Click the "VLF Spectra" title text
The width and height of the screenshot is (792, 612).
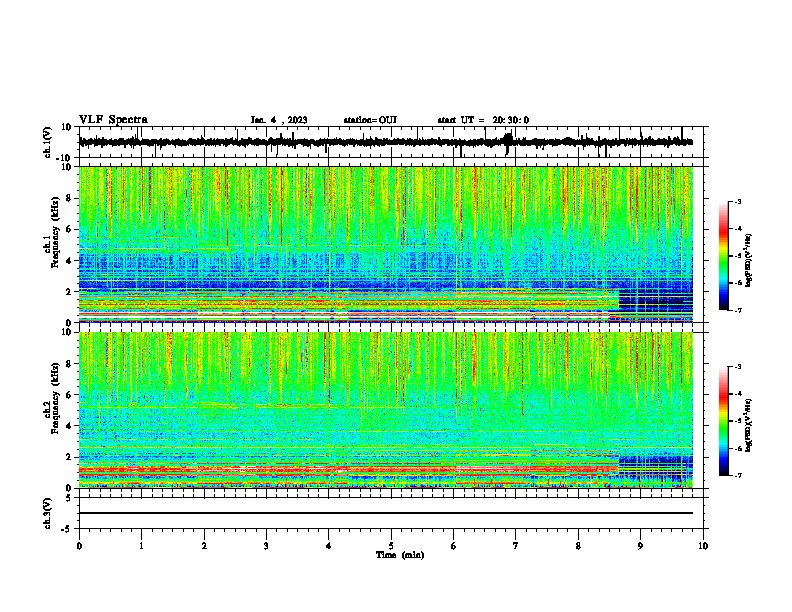113,120
